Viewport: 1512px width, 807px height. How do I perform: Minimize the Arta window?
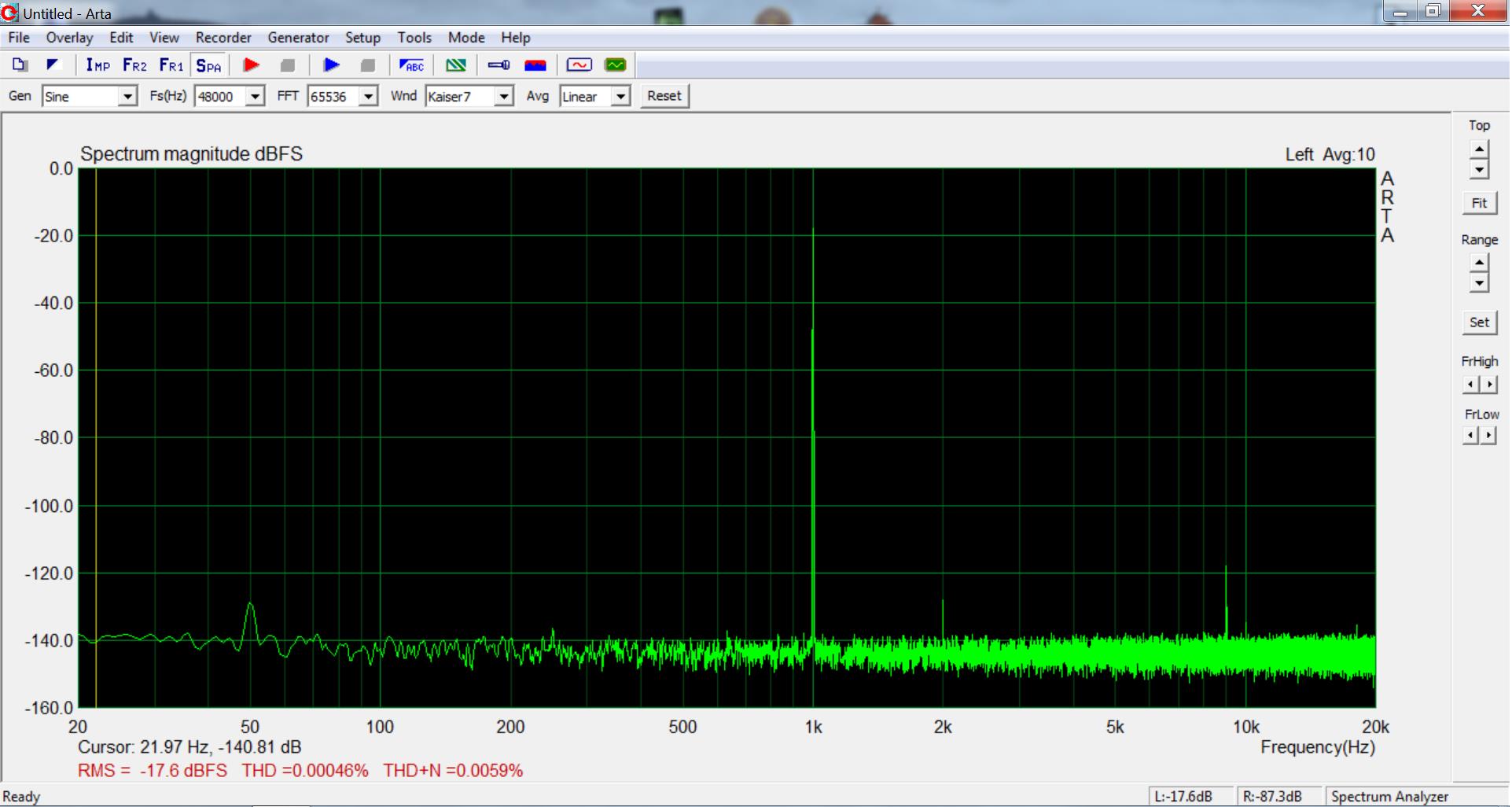click(1400, 11)
